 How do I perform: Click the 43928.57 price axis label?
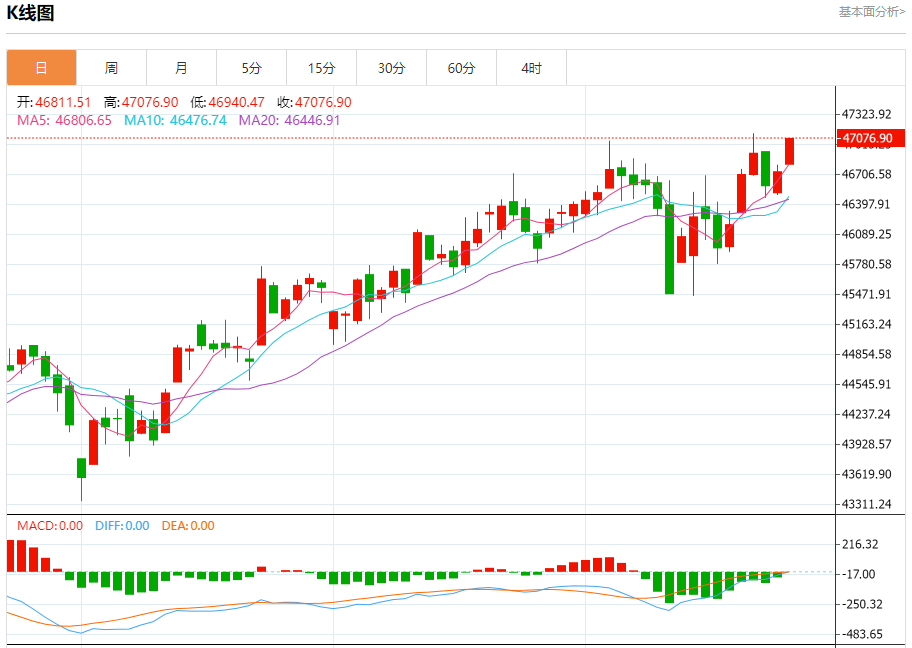867,444
